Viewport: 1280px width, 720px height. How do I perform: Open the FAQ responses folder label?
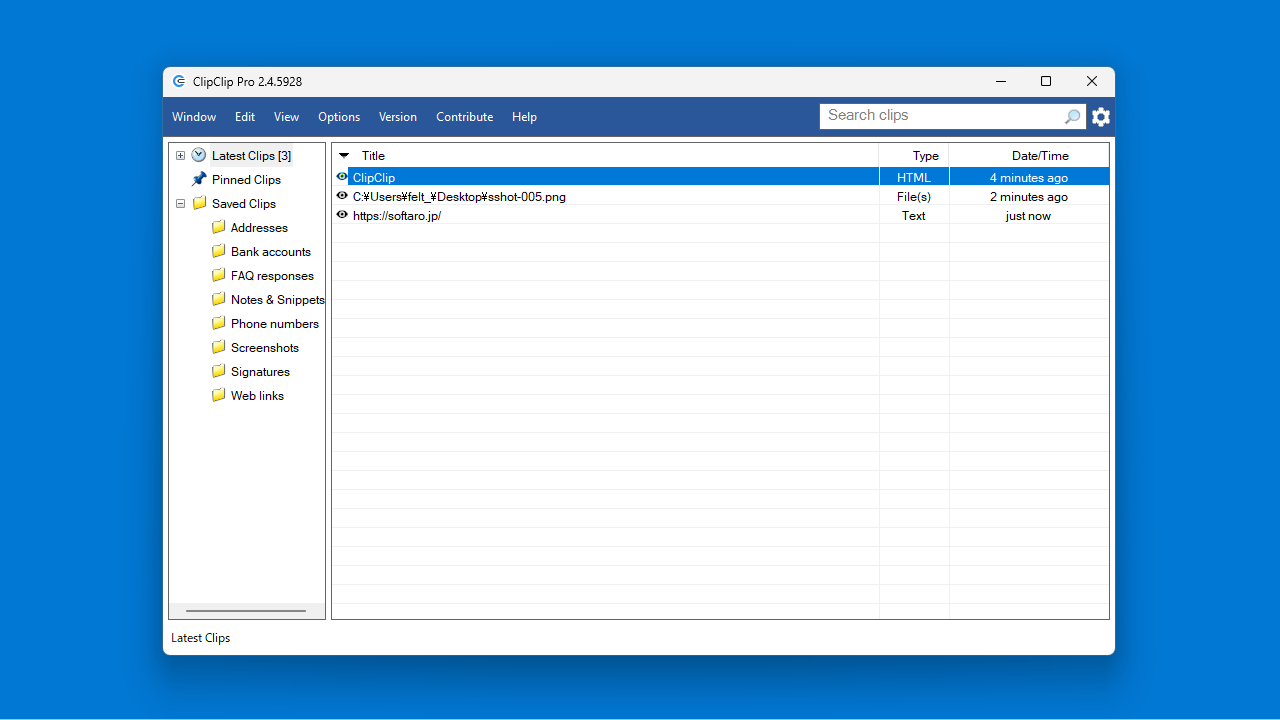pos(272,275)
